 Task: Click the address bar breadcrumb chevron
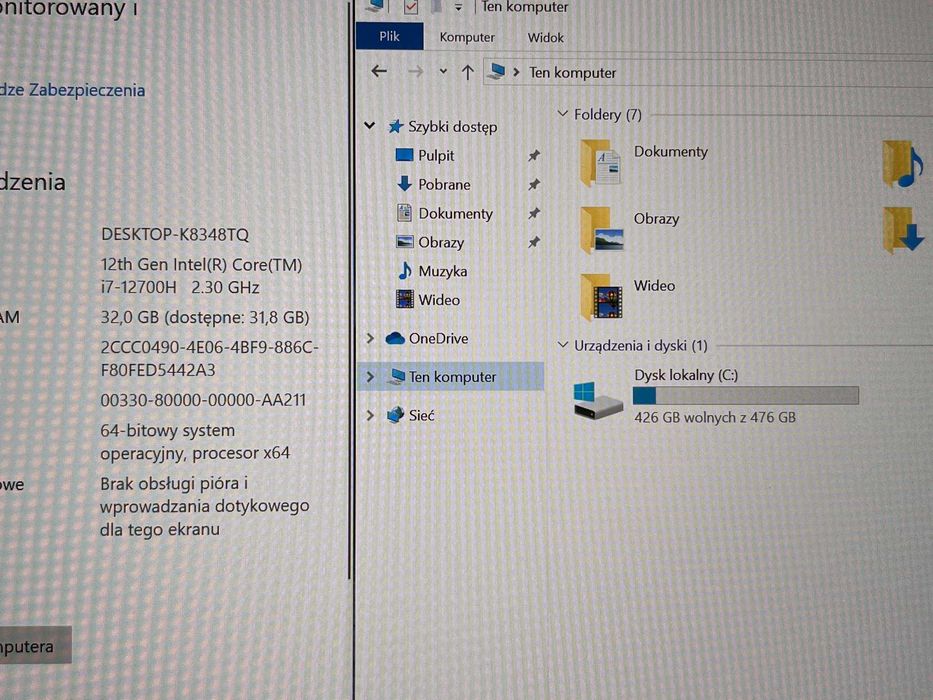pos(516,73)
